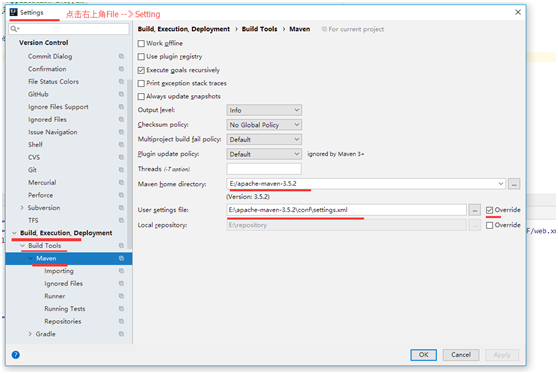This screenshot has height=374, width=558.
Task: Click project-level icon beside Build Tools
Action: pos(121,246)
